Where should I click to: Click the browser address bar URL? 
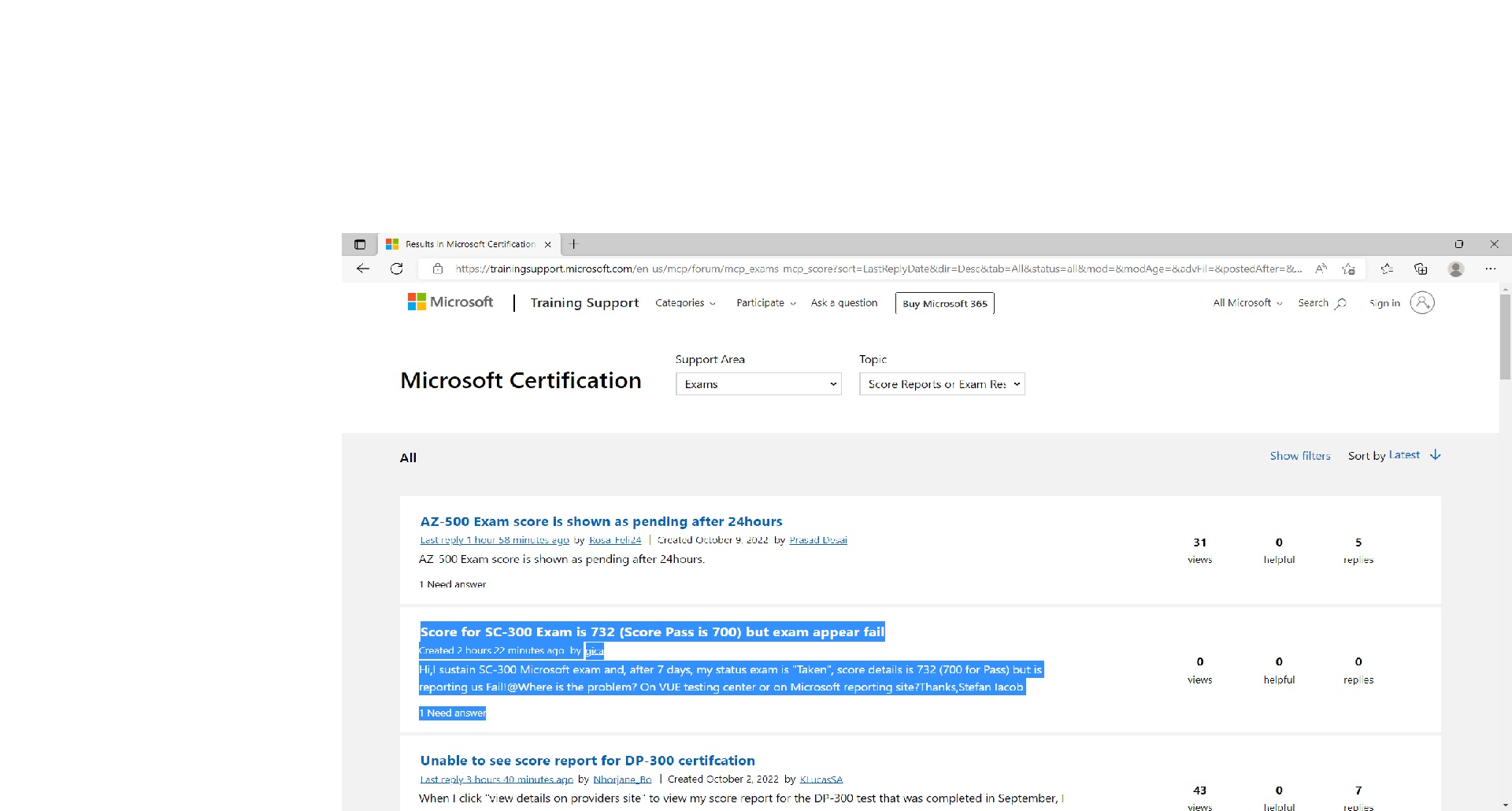coord(878,268)
